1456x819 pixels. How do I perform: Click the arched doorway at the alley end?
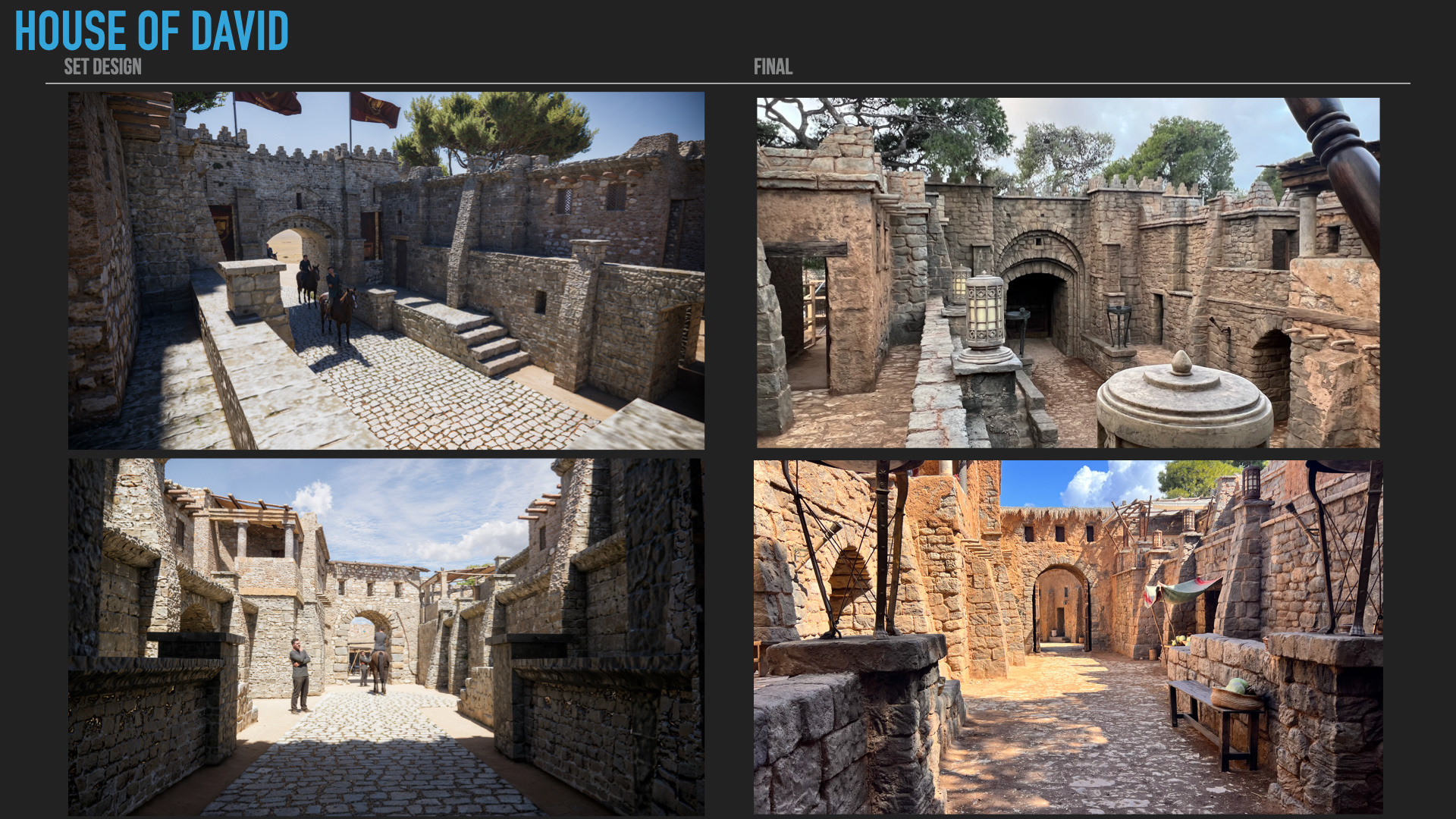(1061, 607)
